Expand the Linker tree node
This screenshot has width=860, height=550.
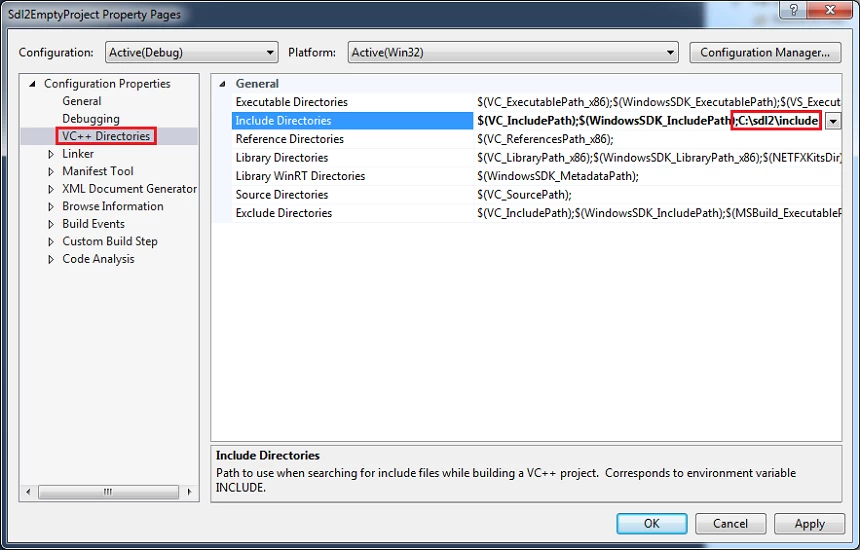tap(51, 154)
